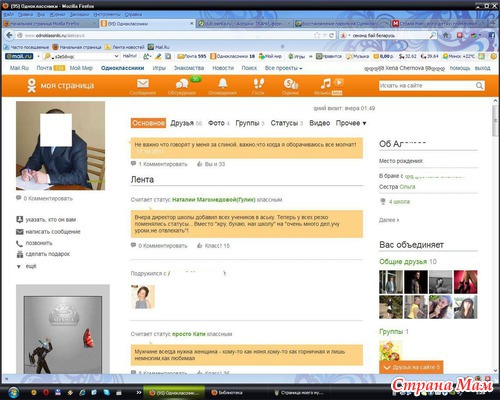Screen dimensions: 500x400
Task: Click the Facebook icon in Firefox toolbar
Action: (x=492, y=35)
